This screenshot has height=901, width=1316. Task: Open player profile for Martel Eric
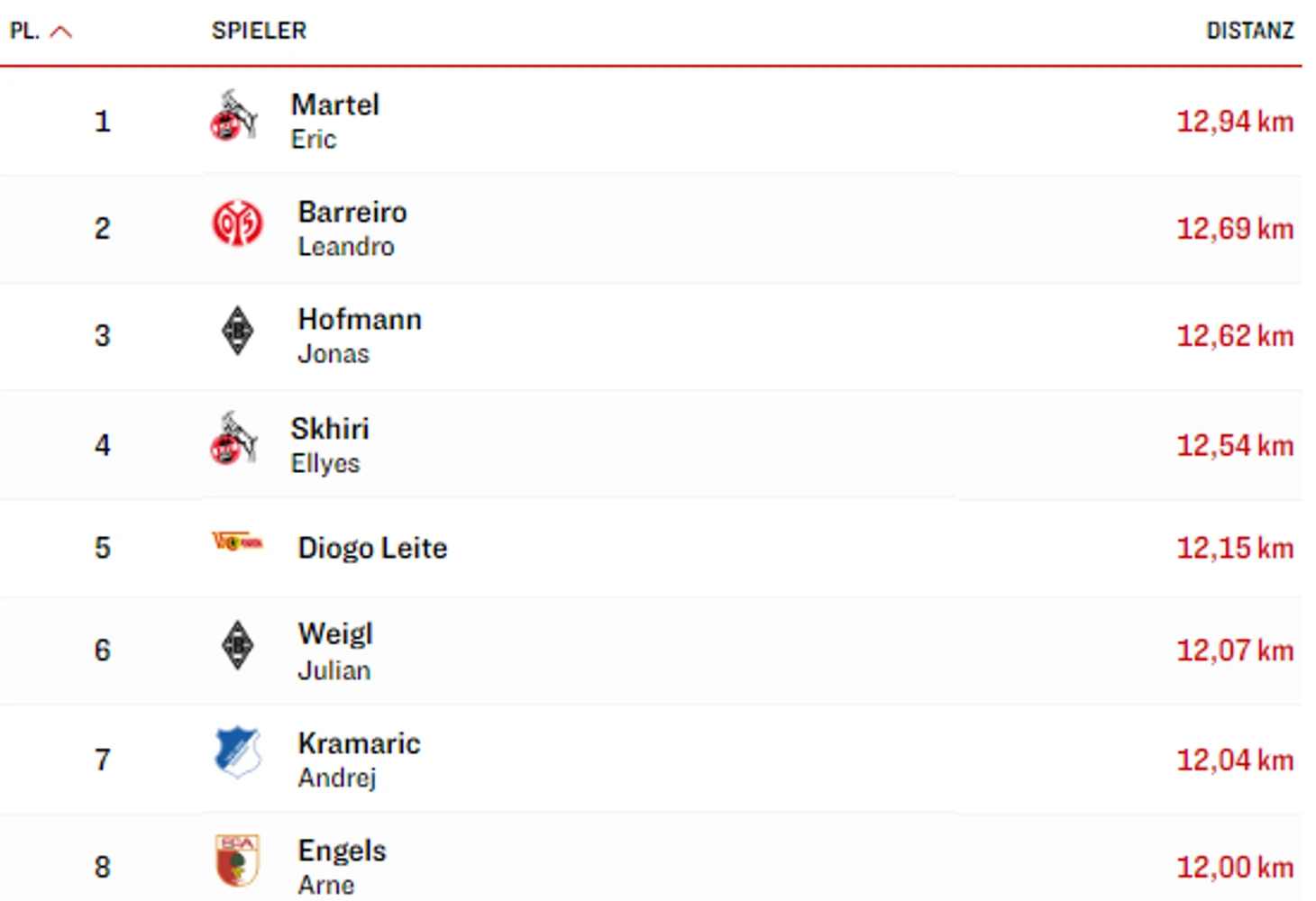click(x=334, y=121)
